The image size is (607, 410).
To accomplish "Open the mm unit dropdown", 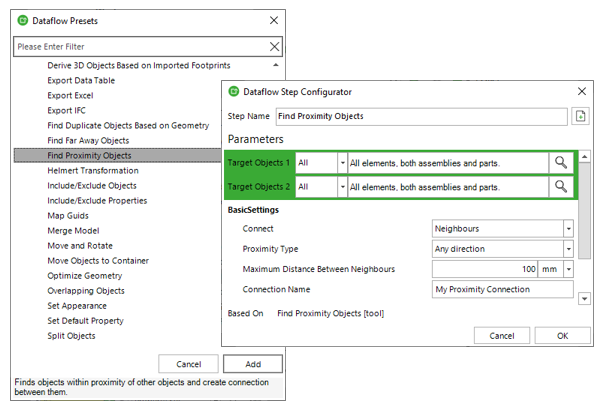I will click(x=568, y=269).
